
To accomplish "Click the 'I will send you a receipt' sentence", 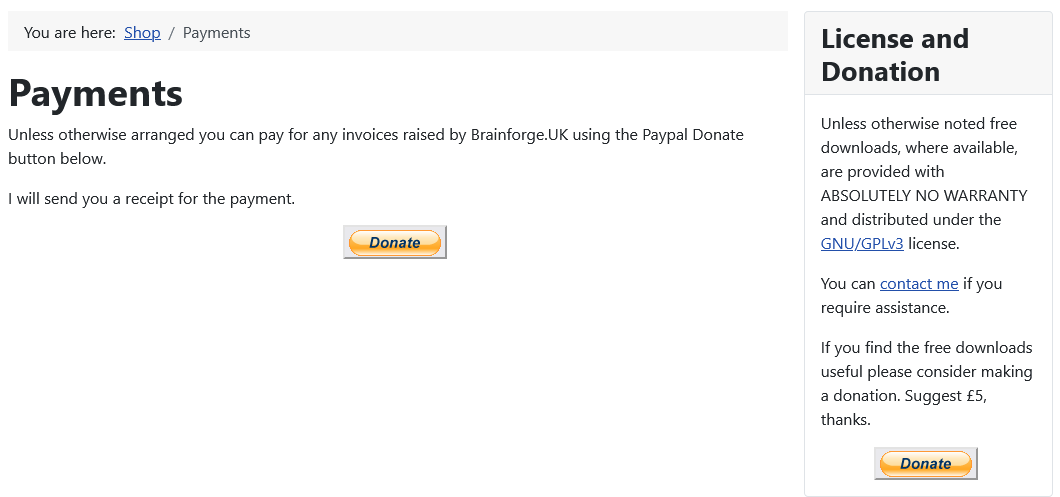I will (x=151, y=199).
